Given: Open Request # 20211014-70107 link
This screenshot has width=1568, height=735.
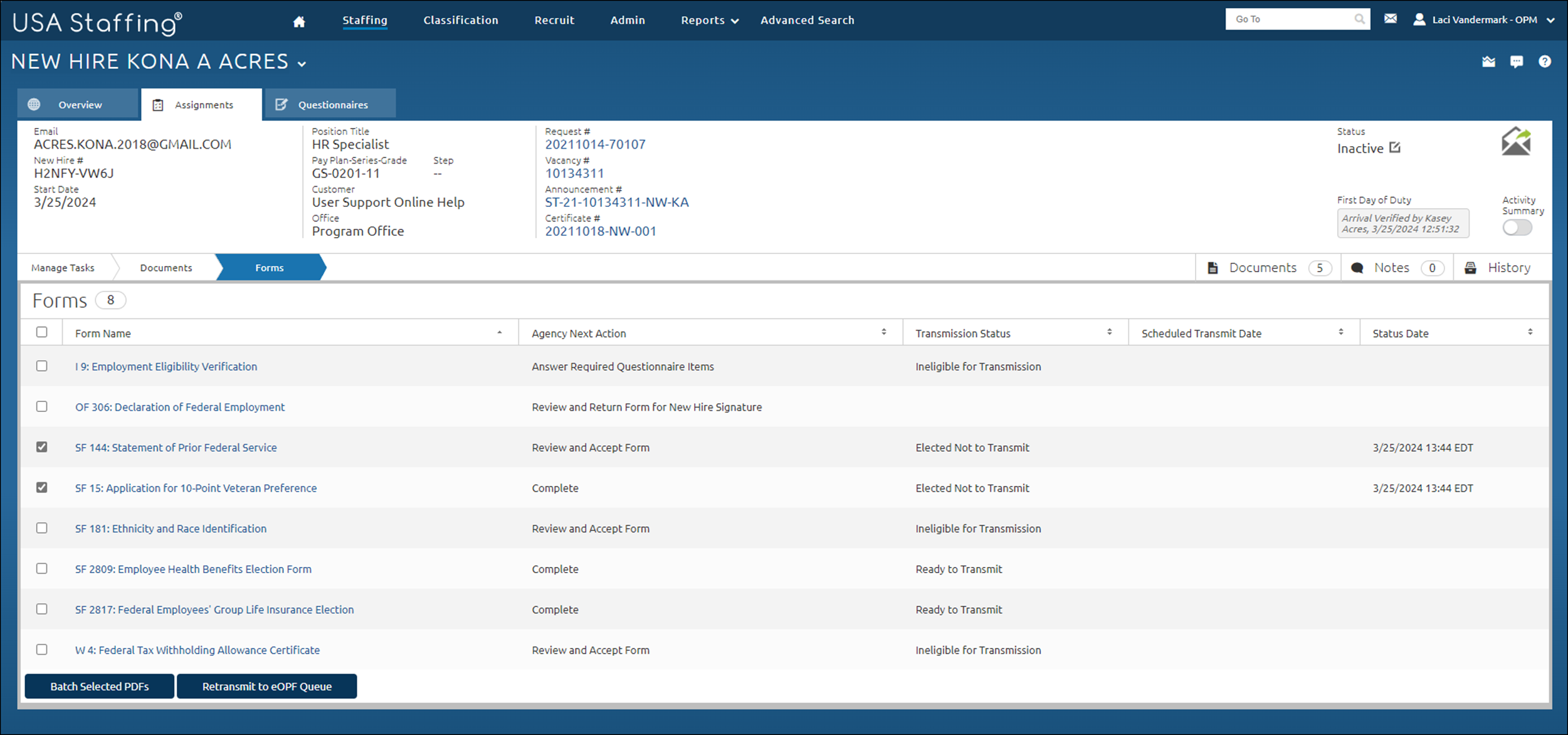Looking at the screenshot, I should click(x=595, y=144).
